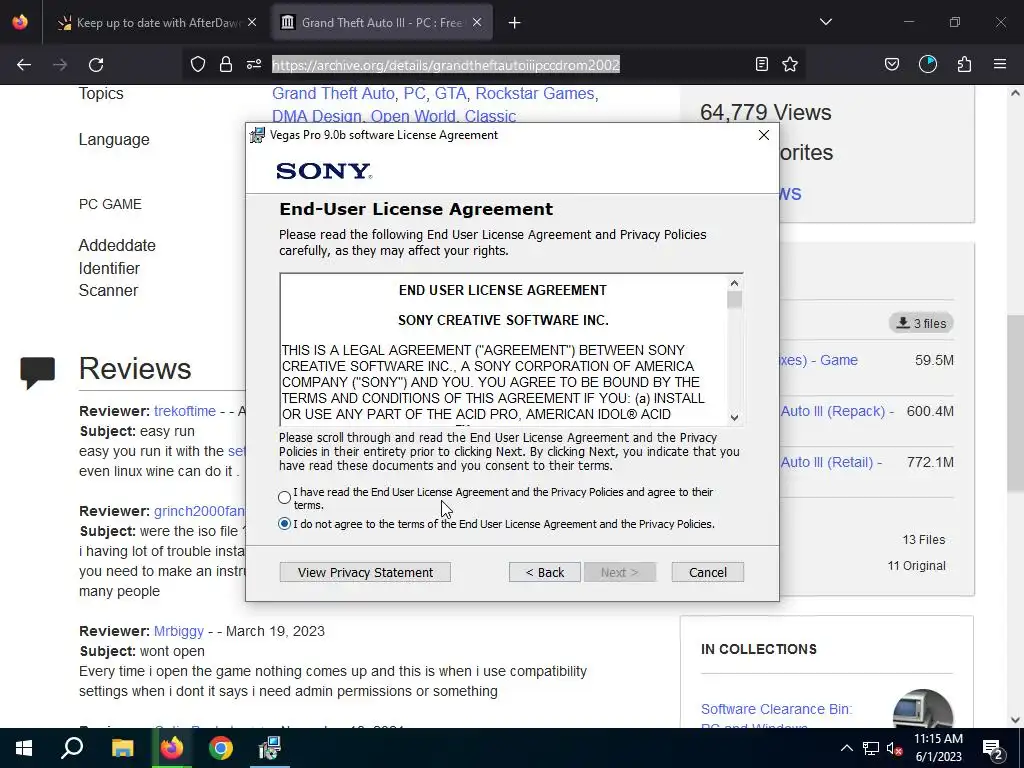Open the GTA topic link
Image resolution: width=1024 pixels, height=768 pixels.
[x=450, y=93]
